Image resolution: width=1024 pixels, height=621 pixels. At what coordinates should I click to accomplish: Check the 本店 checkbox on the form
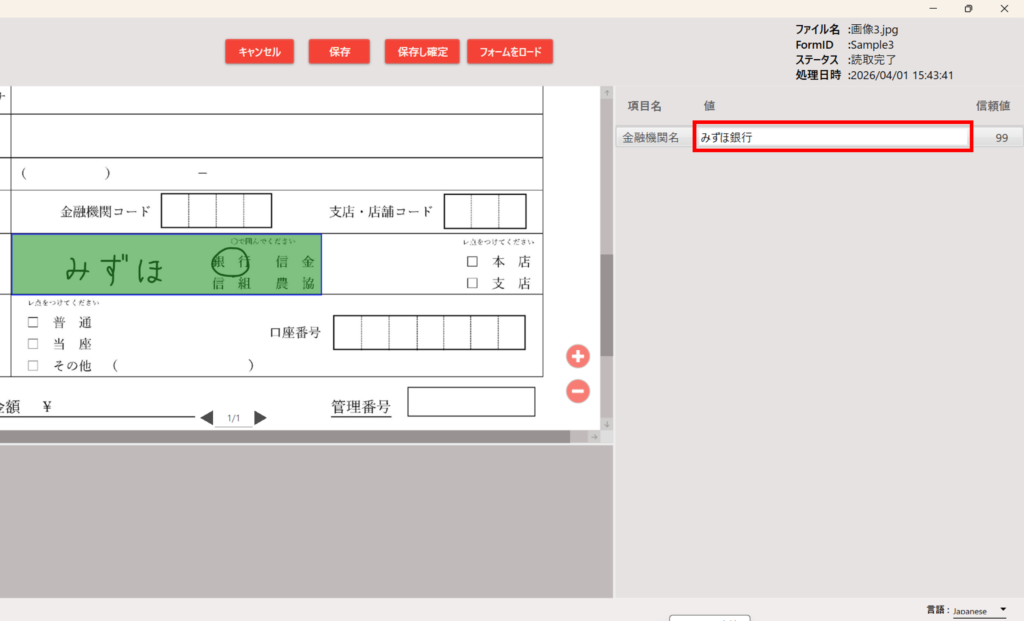pyautogui.click(x=472, y=262)
